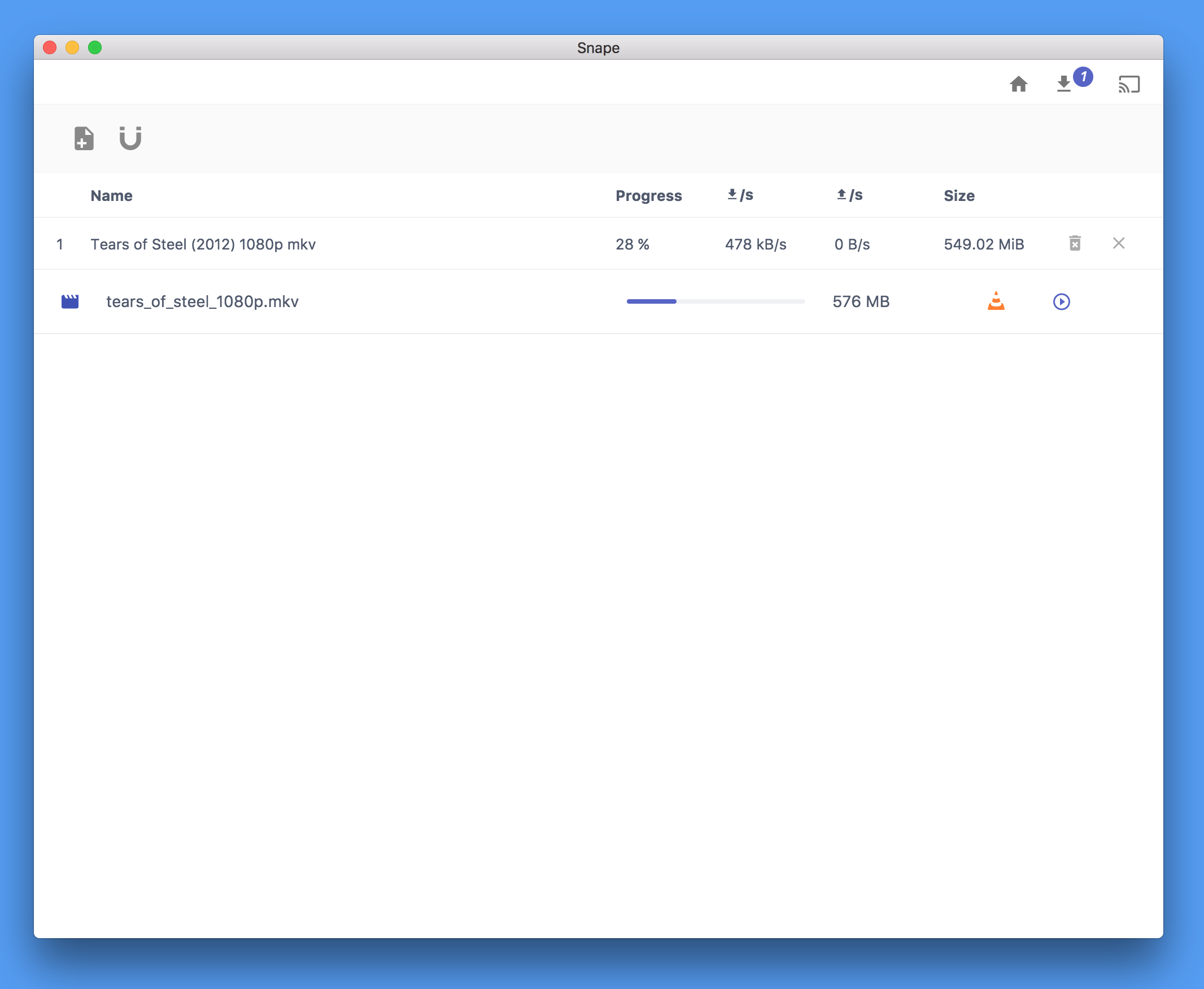
Task: Click the 549.02 MiB size value
Action: point(984,244)
